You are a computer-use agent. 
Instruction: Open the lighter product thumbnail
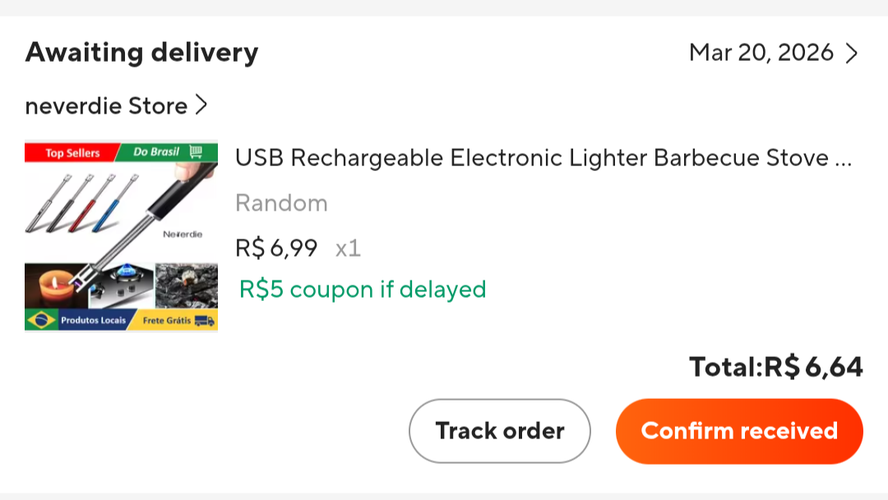121,236
